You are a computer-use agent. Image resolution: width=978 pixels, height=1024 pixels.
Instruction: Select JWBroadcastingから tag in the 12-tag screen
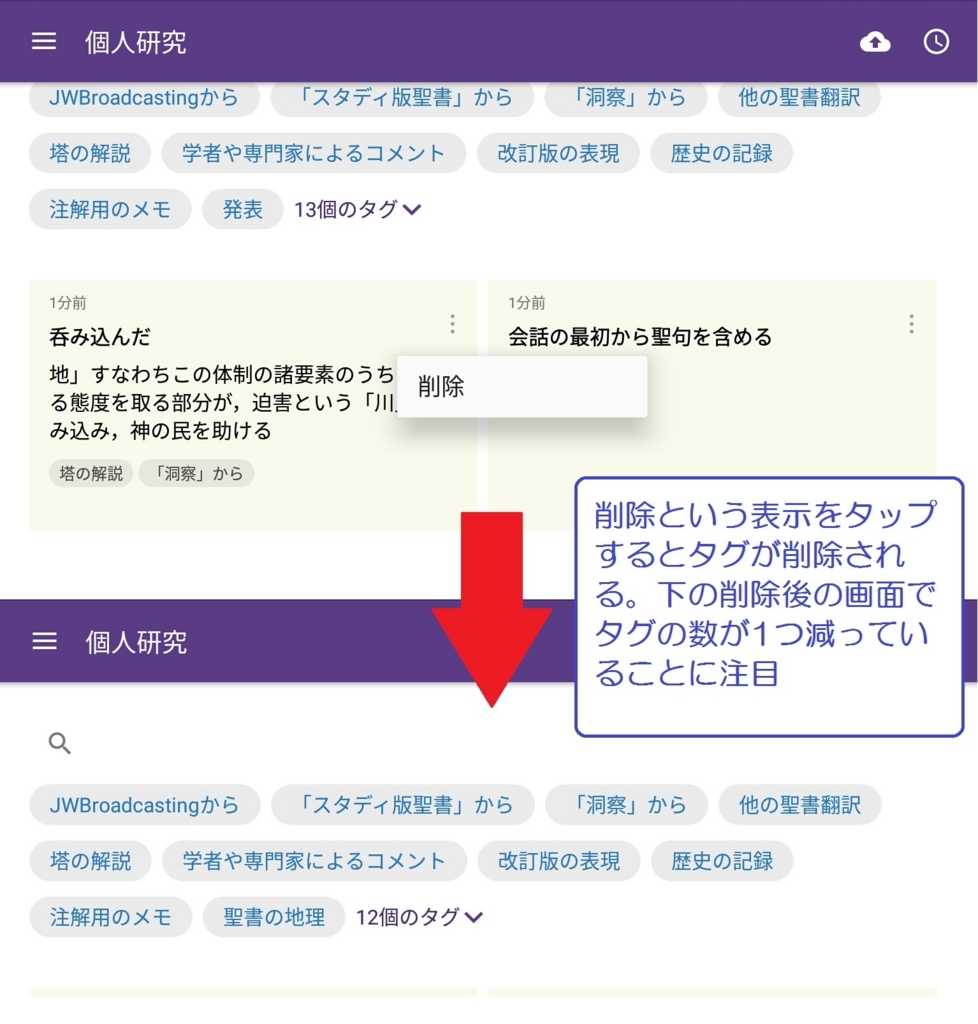[144, 805]
